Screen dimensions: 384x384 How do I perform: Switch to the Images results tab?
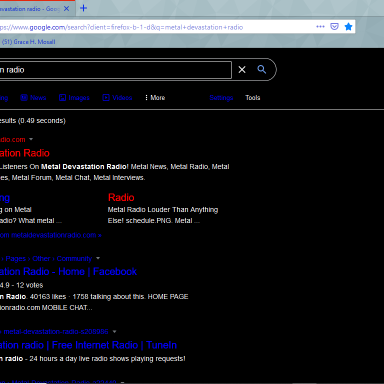(74, 98)
